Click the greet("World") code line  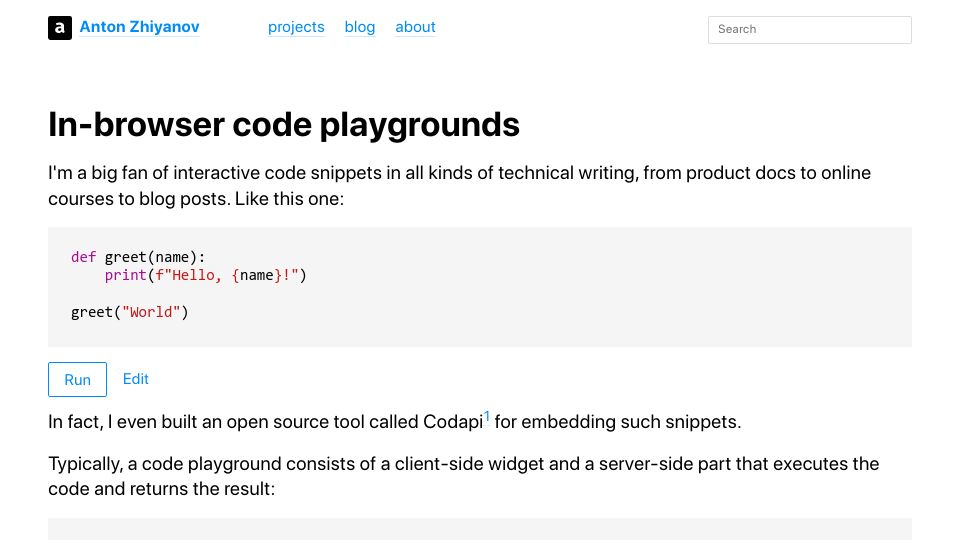[x=130, y=312]
